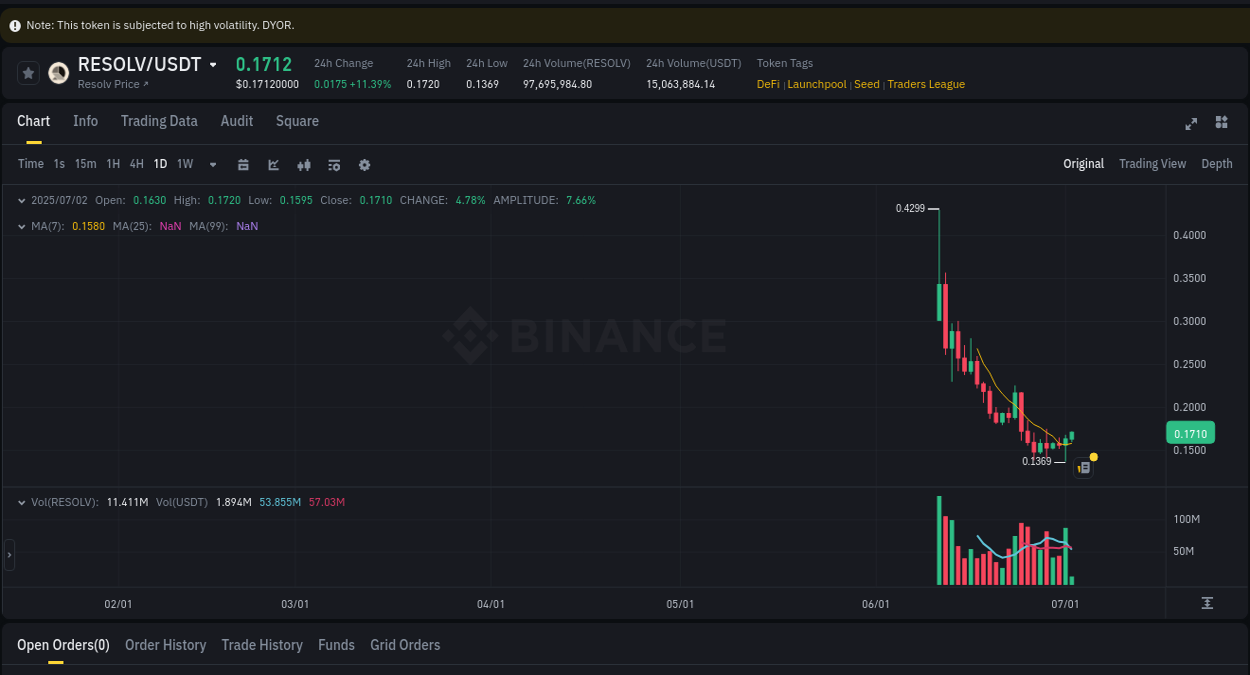This screenshot has width=1250, height=675.
Task: Select the 1W timeframe
Action: [184, 163]
